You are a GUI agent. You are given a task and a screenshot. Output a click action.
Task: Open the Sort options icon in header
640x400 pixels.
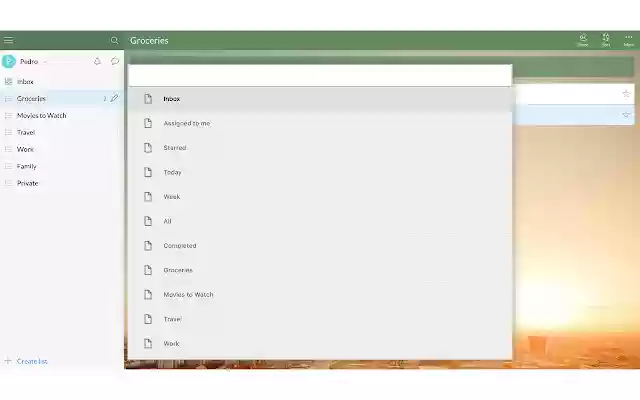pos(606,40)
